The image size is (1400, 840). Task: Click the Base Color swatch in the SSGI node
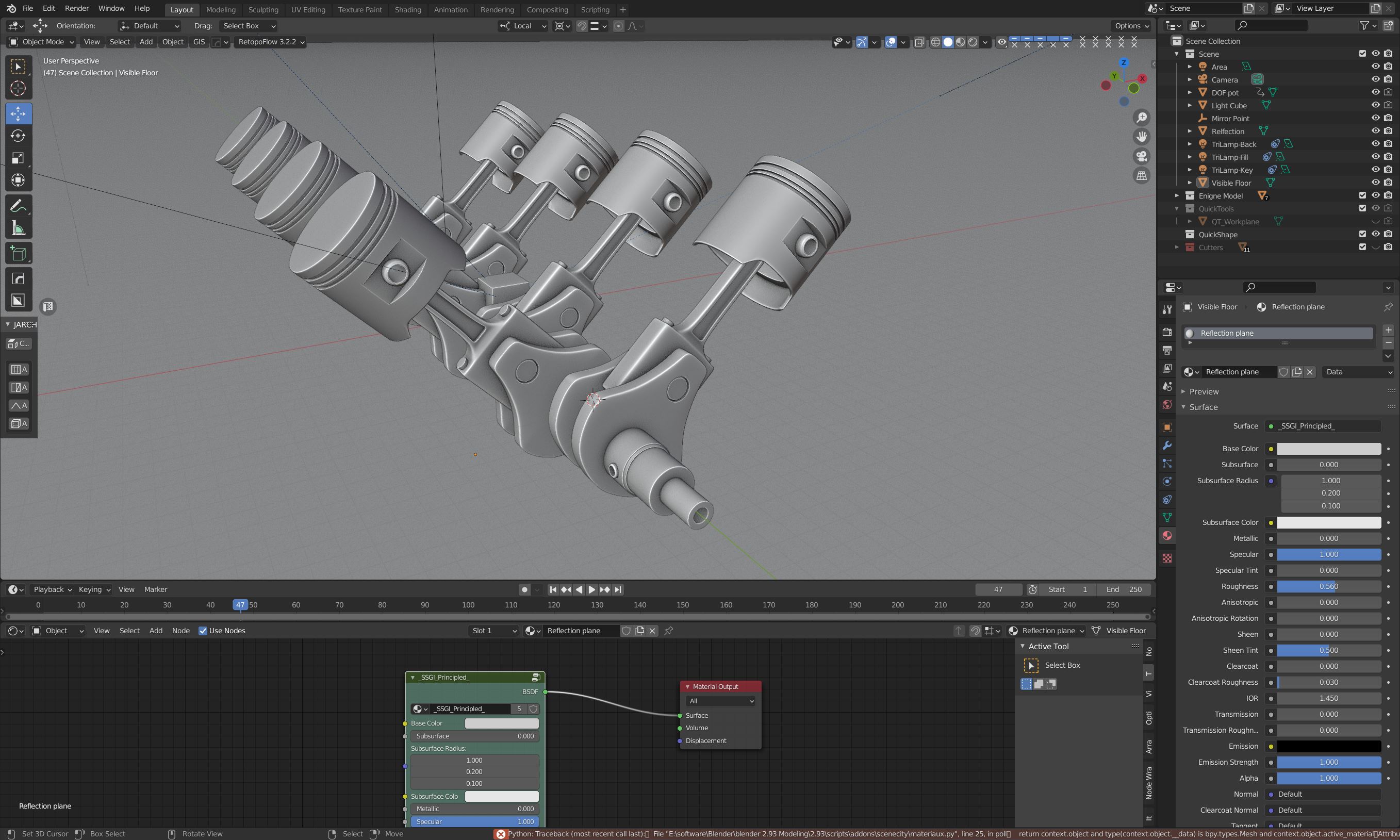pyautogui.click(x=501, y=723)
